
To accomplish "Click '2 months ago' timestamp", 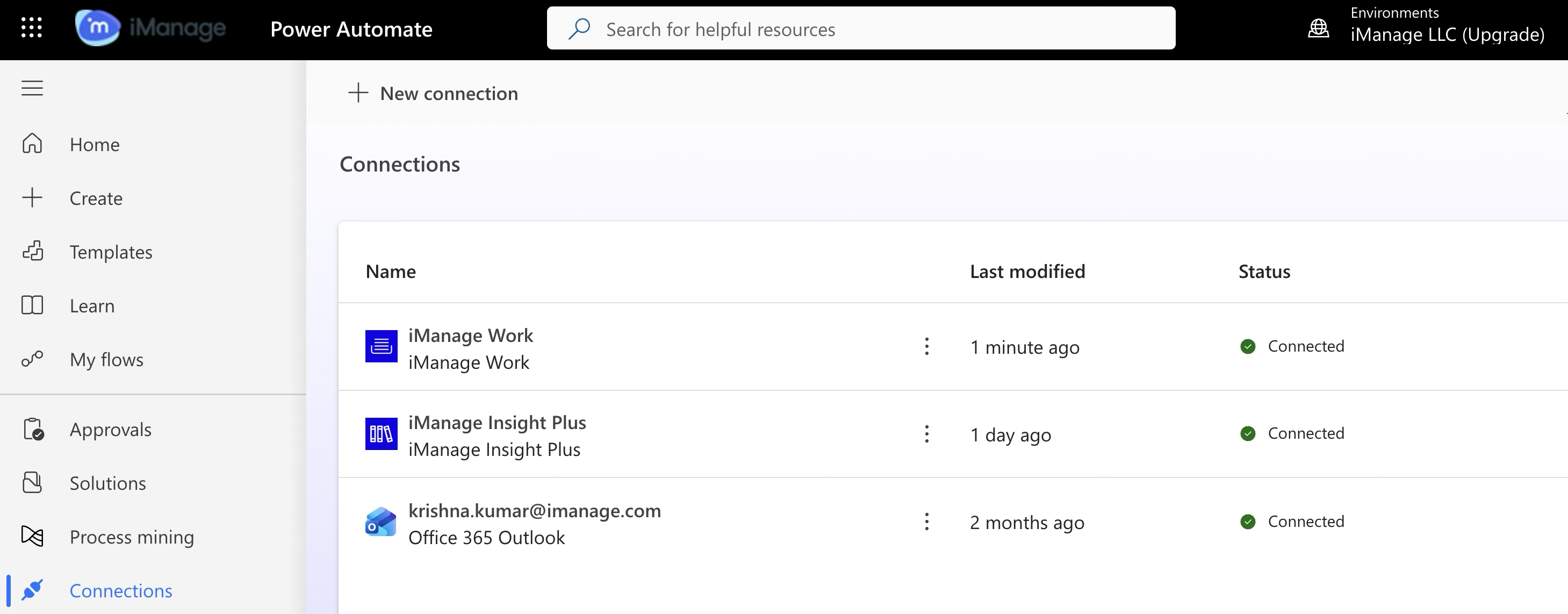I will pos(1027,523).
